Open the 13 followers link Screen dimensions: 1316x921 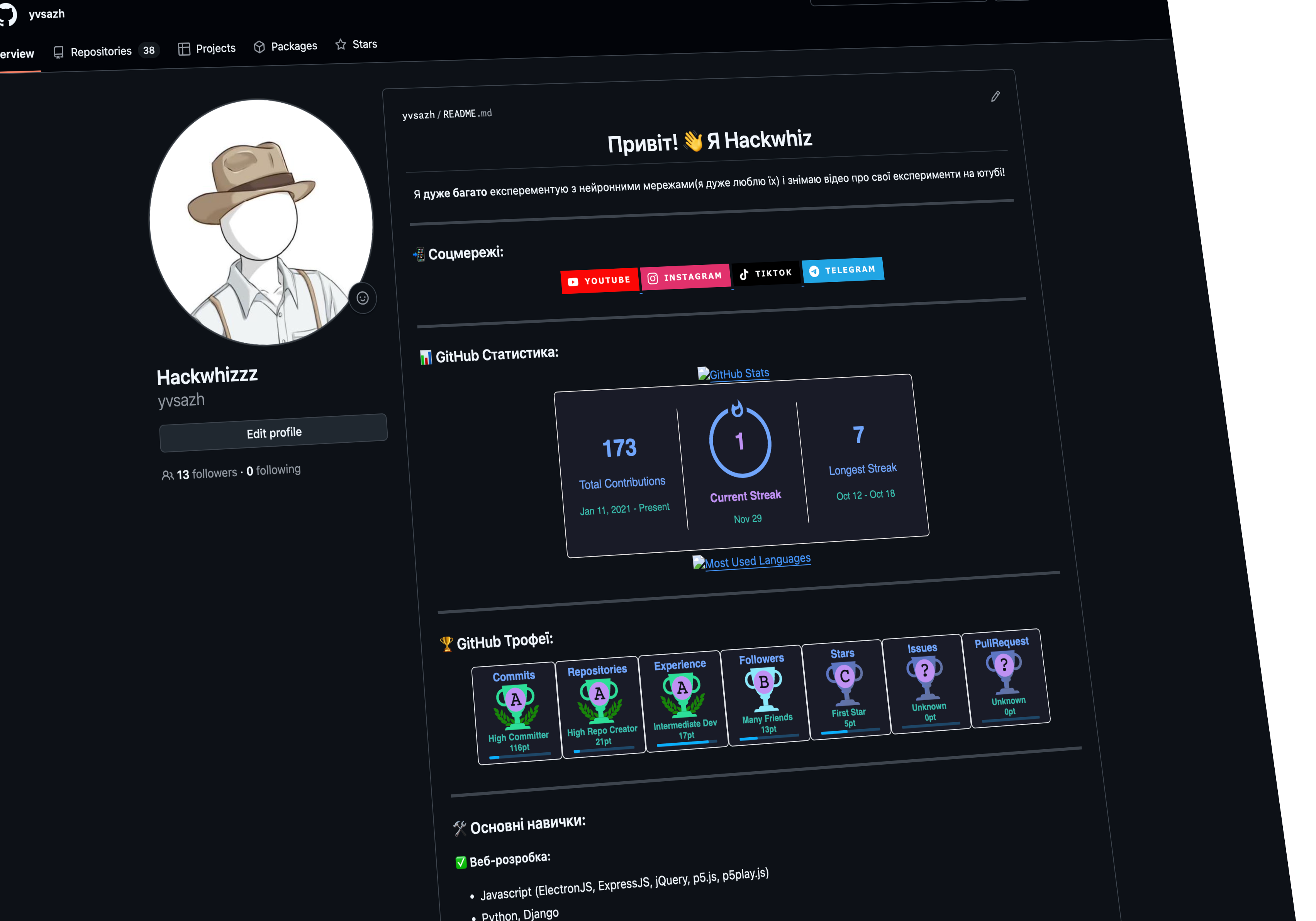coord(206,473)
